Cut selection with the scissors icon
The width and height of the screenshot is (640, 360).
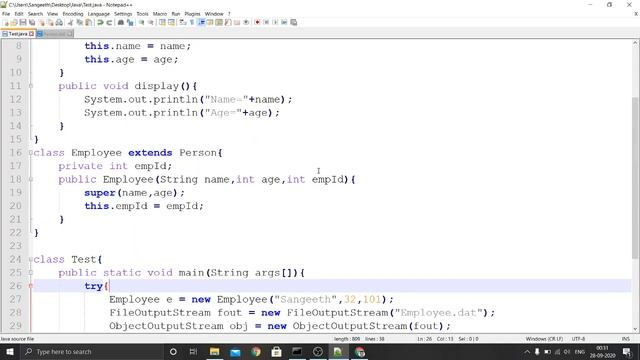[70, 22]
